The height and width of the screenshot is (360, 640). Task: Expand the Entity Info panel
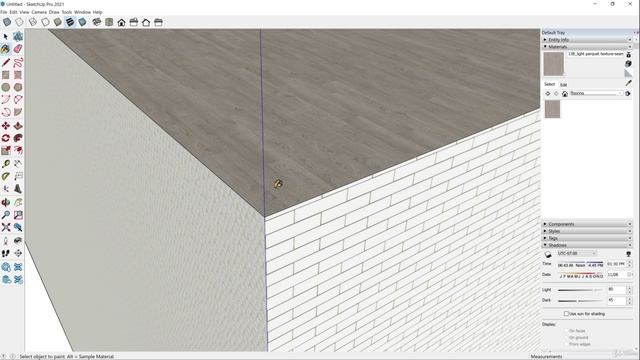[588, 40]
